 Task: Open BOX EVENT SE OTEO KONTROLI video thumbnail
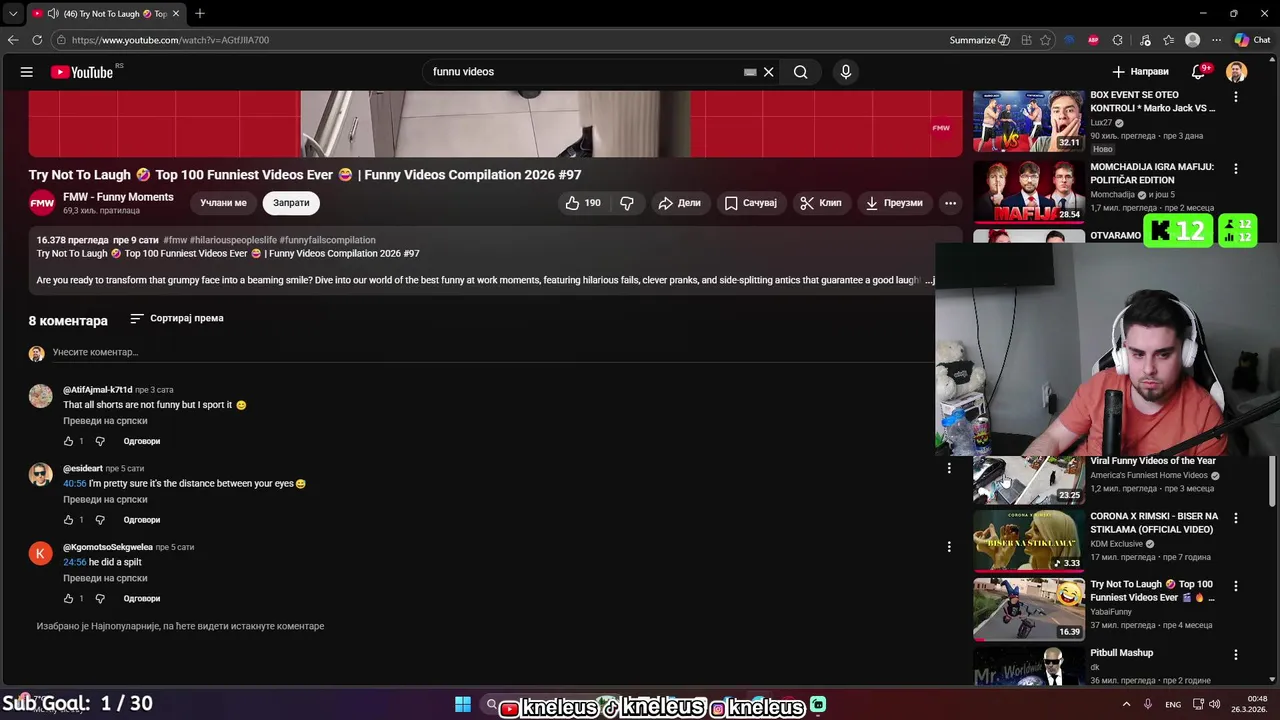pos(1028,120)
